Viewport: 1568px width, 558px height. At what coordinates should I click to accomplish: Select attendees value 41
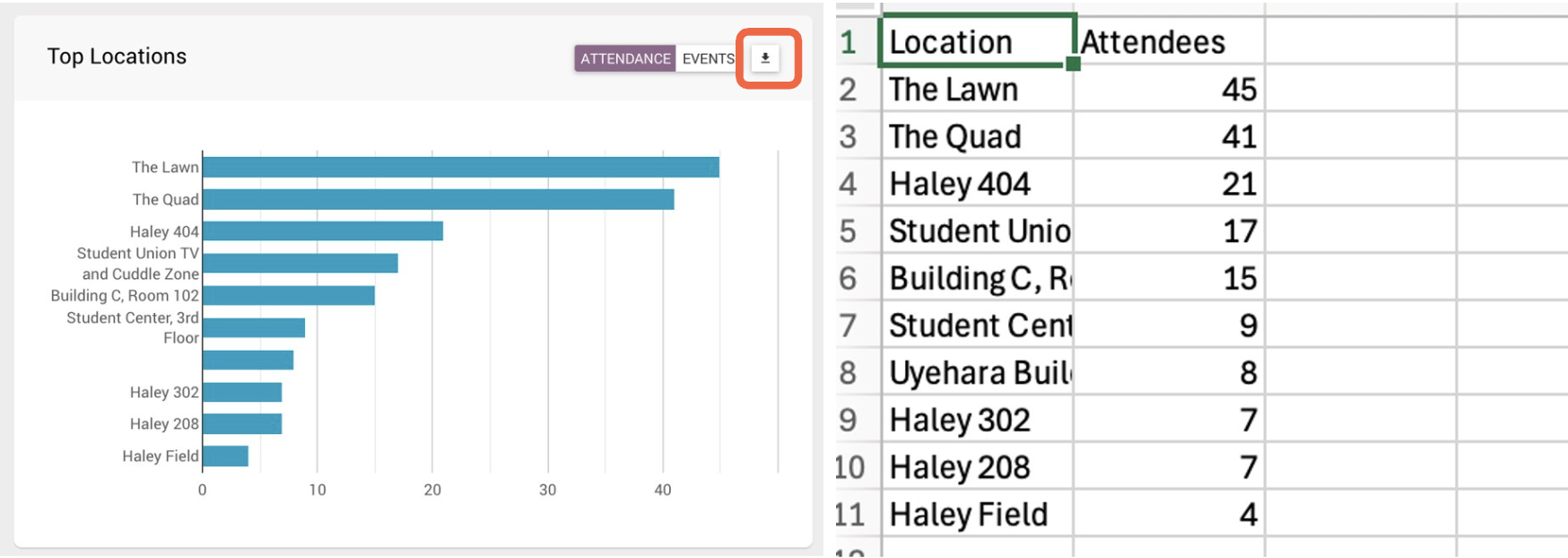coord(1169,136)
